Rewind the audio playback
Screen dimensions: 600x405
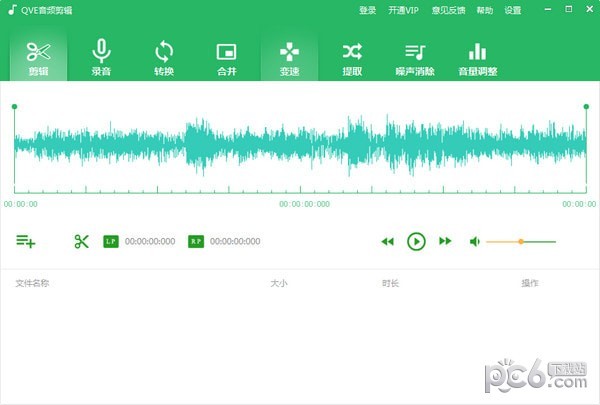[388, 242]
